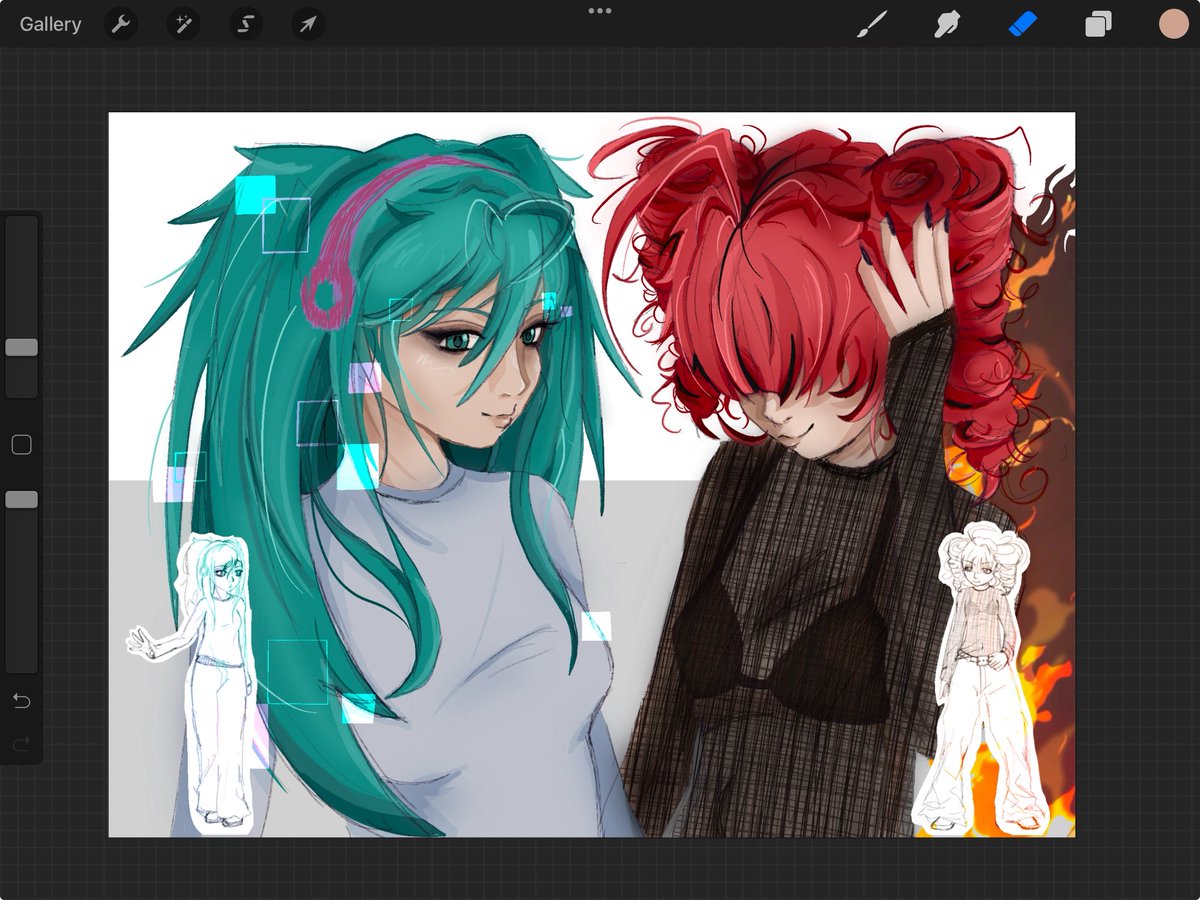Viewport: 1200px width, 900px height.
Task: Select the Brush tool
Action: 872,24
